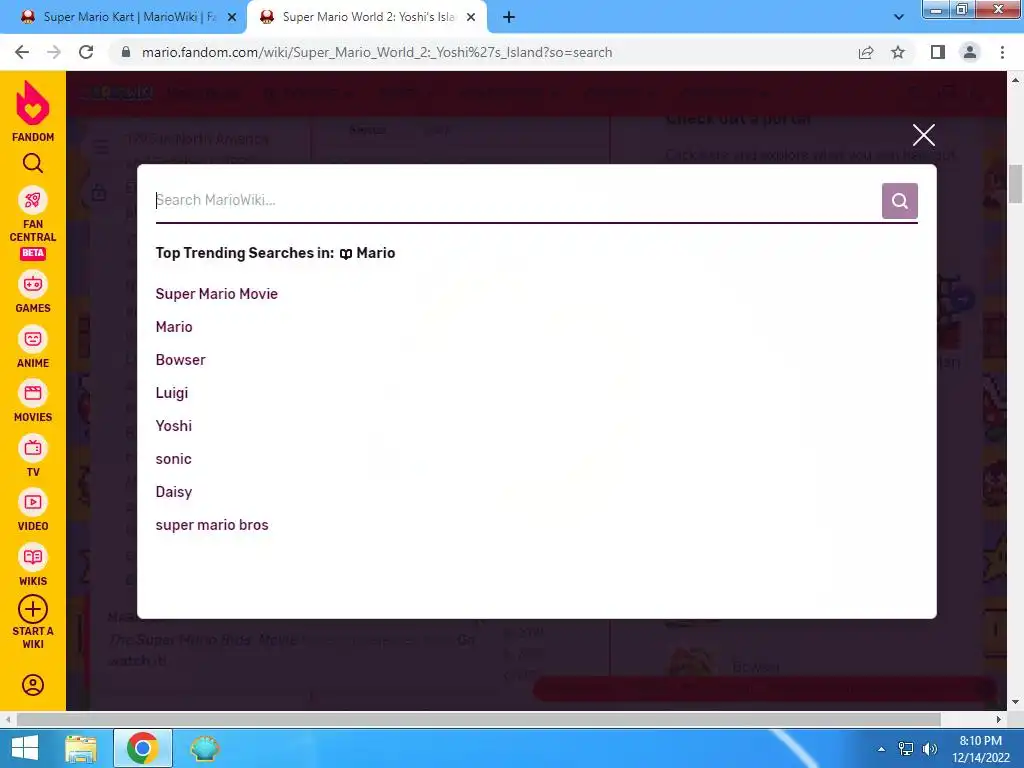Viewport: 1024px width, 768px height.
Task: Submit search with purple magnifier button
Action: coord(899,200)
